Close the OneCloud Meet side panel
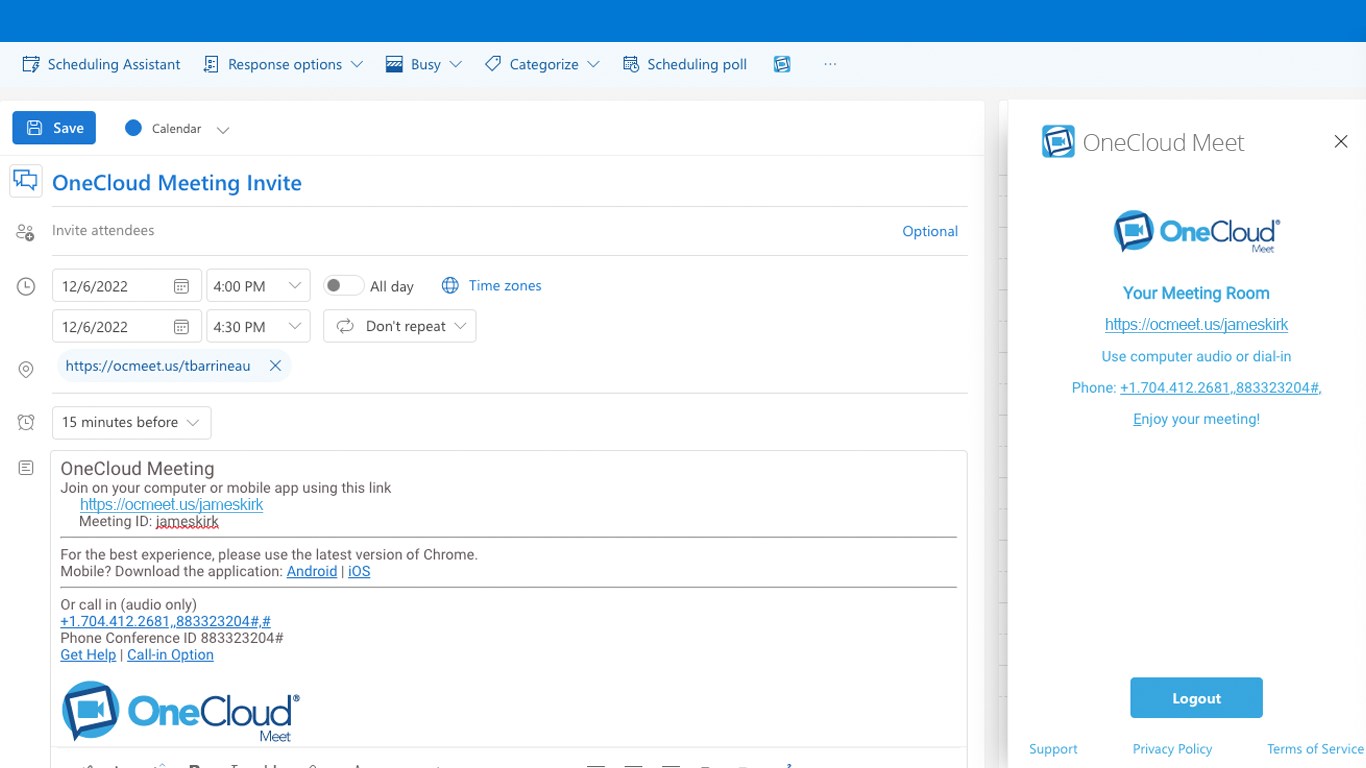This screenshot has height=768, width=1366. (1341, 142)
